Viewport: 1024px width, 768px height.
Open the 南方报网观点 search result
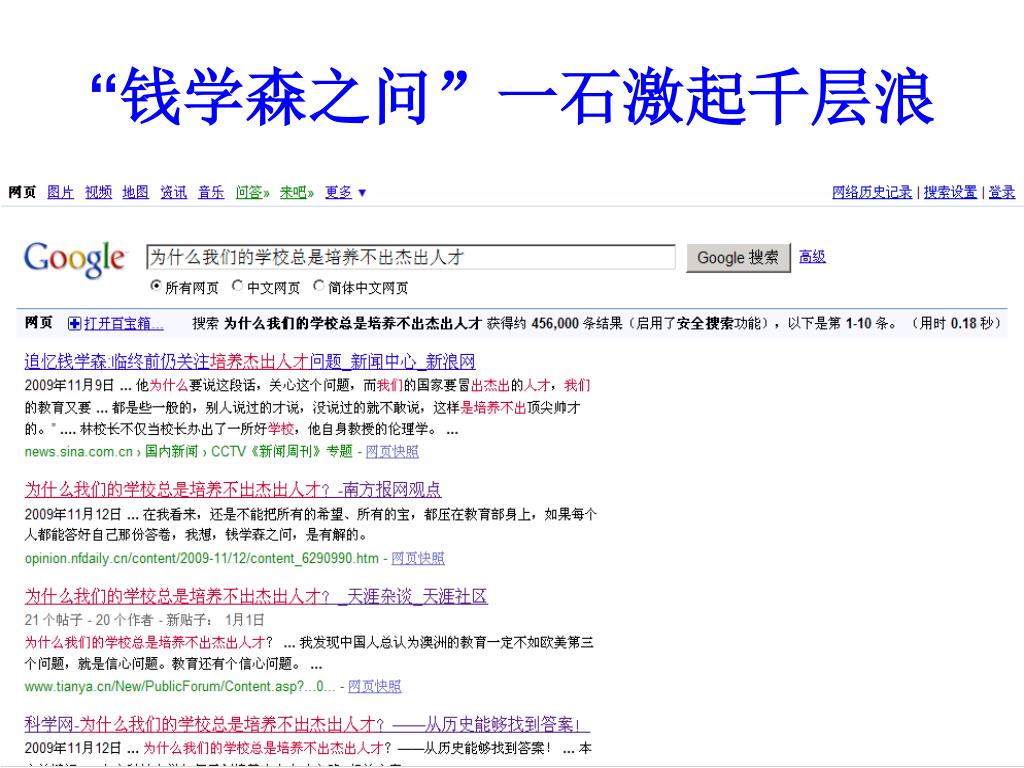(x=233, y=489)
